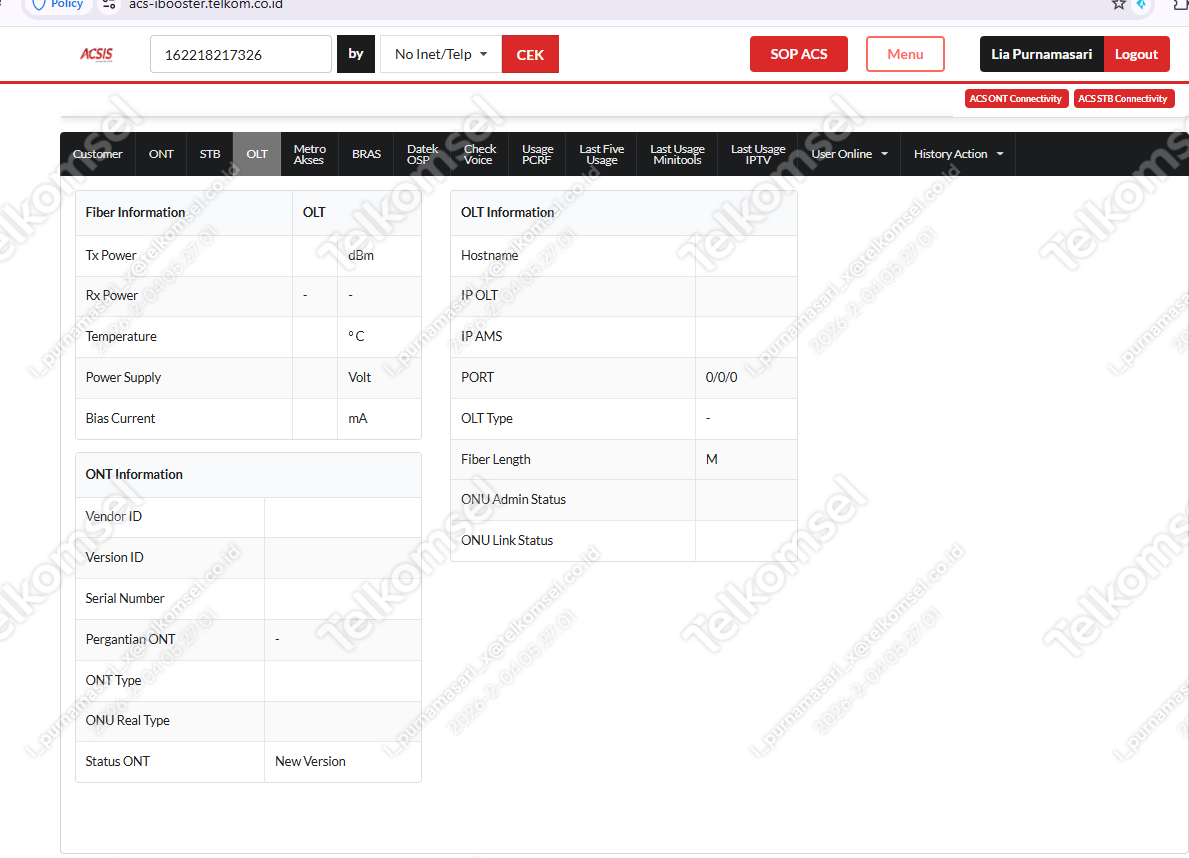Viewport: 1189px width, 858px height.
Task: Select the 'Tx Power' row label
Action: (111, 256)
